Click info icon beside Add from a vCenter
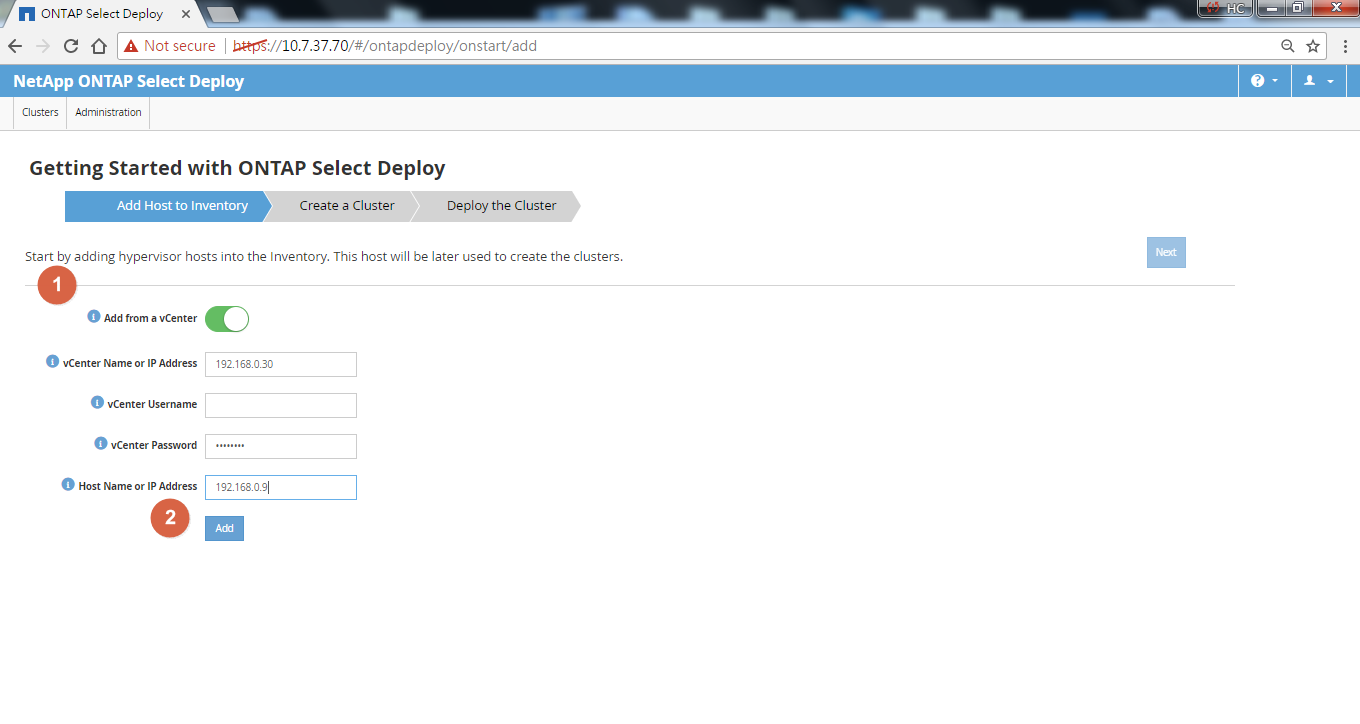The image size is (1360, 724). [x=94, y=316]
